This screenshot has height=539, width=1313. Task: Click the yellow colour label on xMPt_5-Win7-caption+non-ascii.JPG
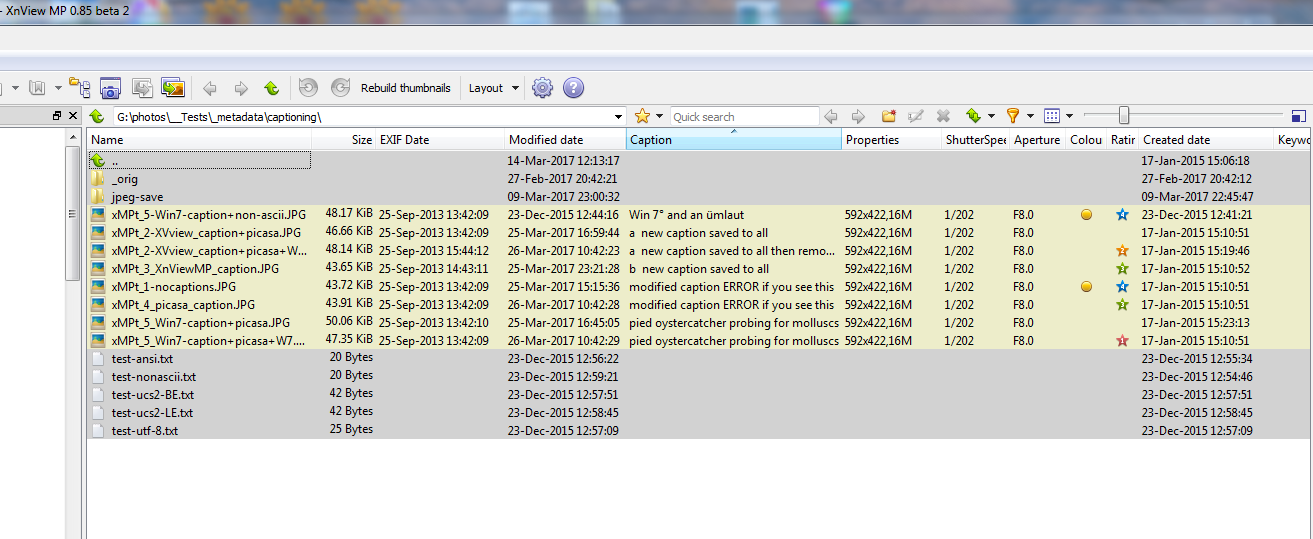(x=1086, y=215)
